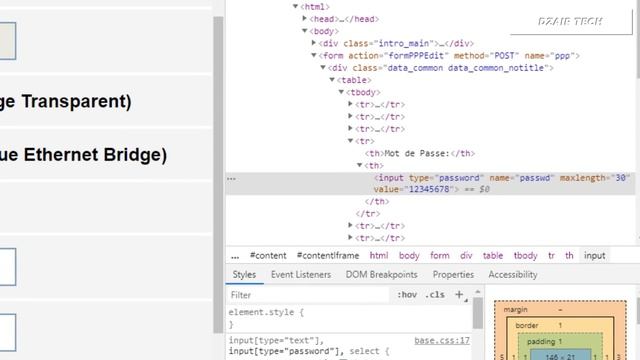
Task: Expand the third collapsed tr row
Action: [x=350, y=129]
